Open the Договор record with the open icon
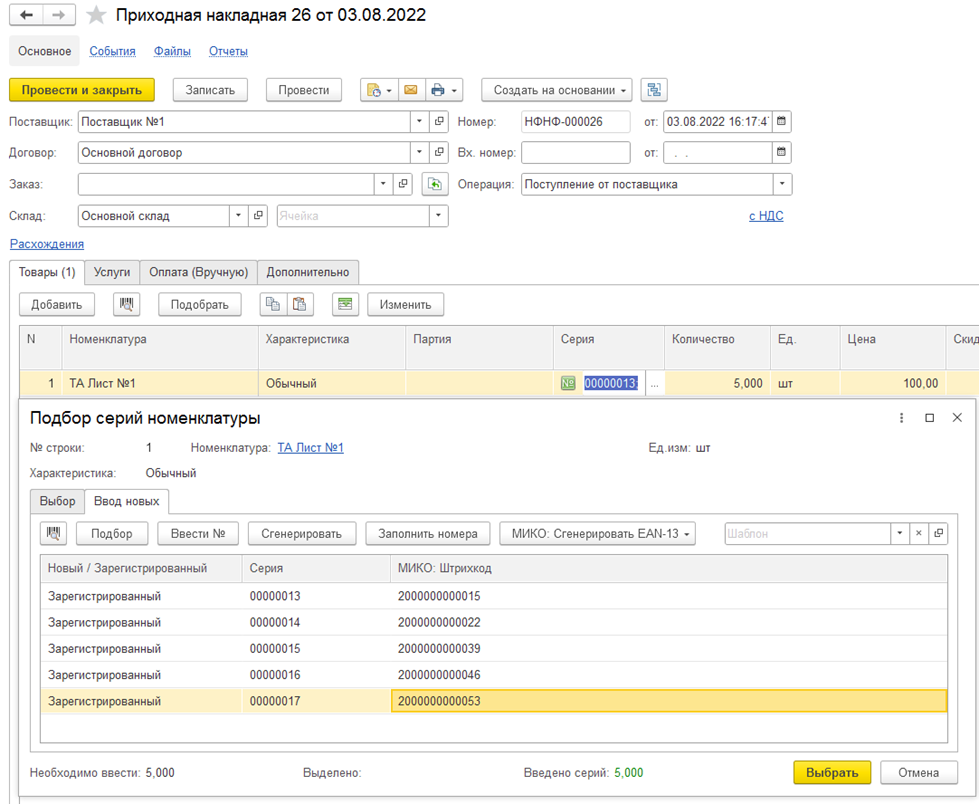Screen dimensions: 979x804 pos(439,152)
